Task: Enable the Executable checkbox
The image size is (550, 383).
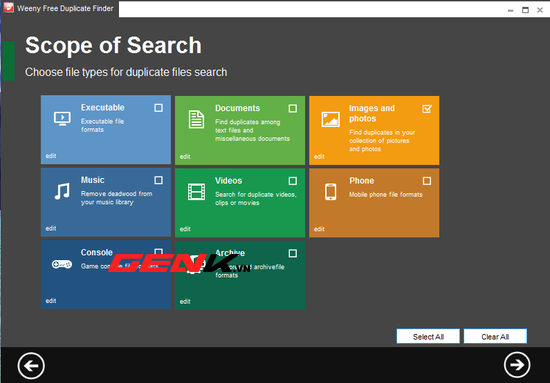Action: (x=159, y=108)
